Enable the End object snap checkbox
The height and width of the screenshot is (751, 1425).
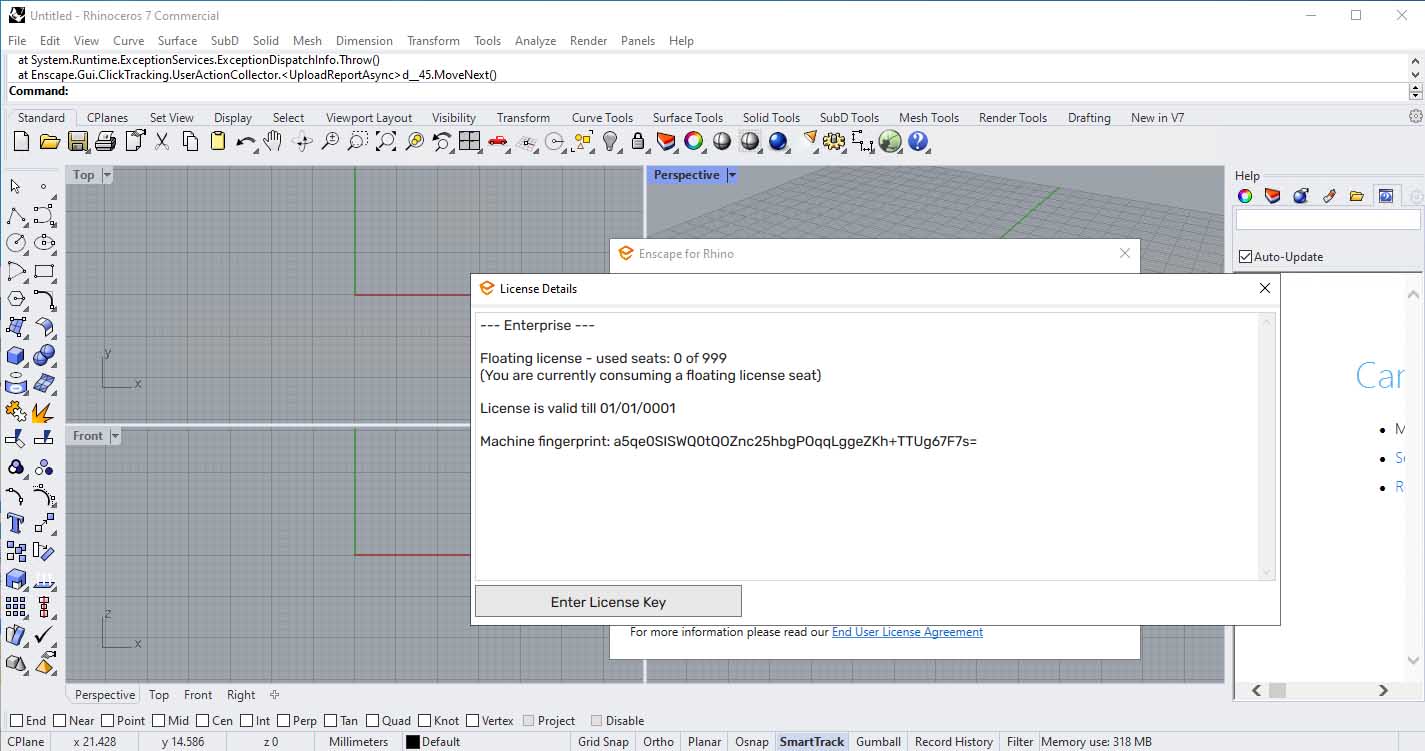[x=17, y=721]
